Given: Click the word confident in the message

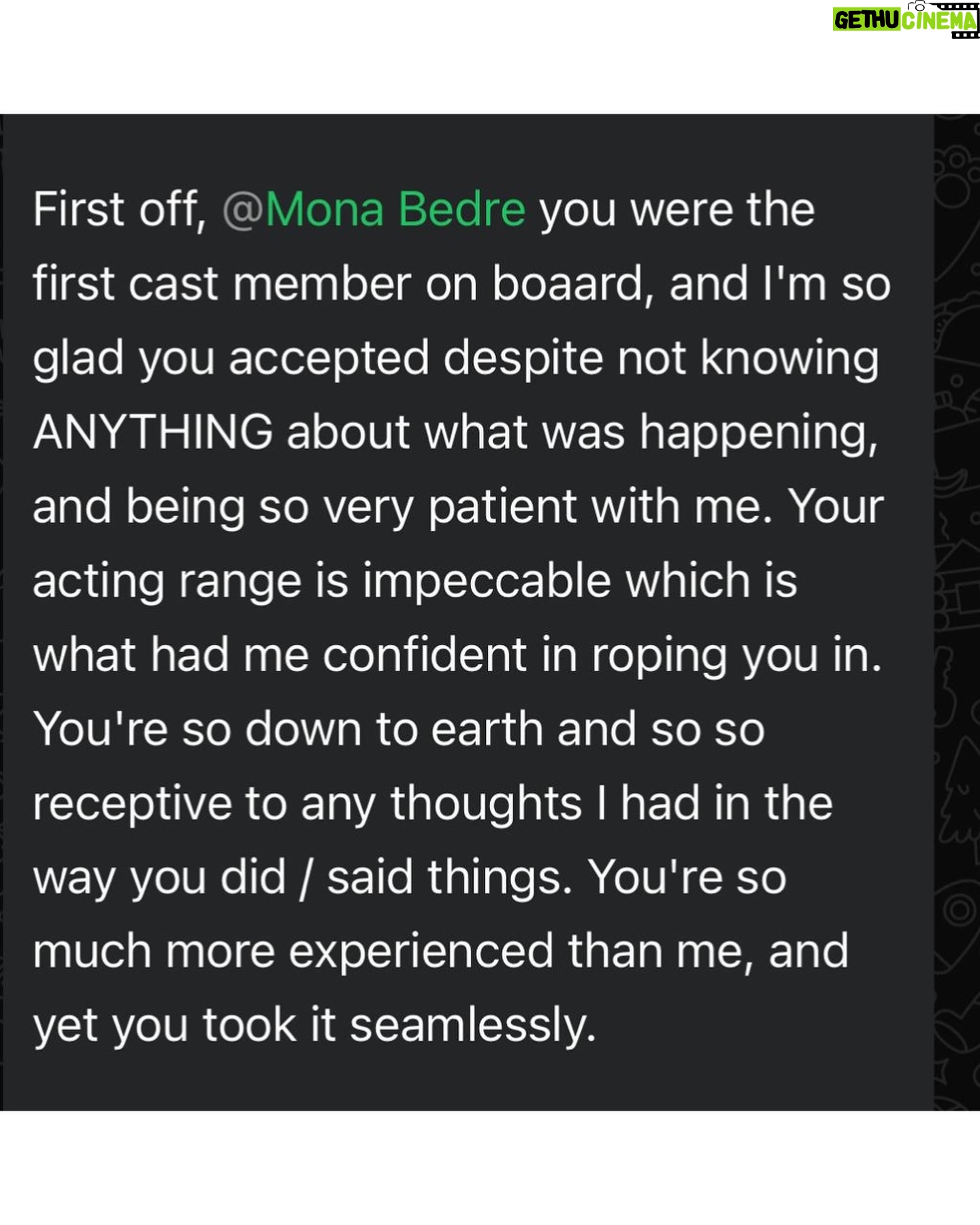Looking at the screenshot, I should point(425,655).
